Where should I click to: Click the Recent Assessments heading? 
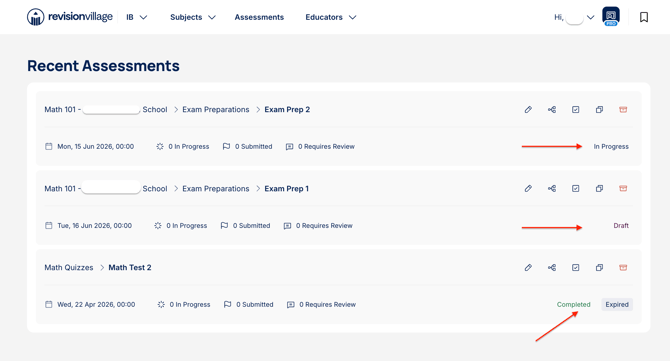[103, 66]
